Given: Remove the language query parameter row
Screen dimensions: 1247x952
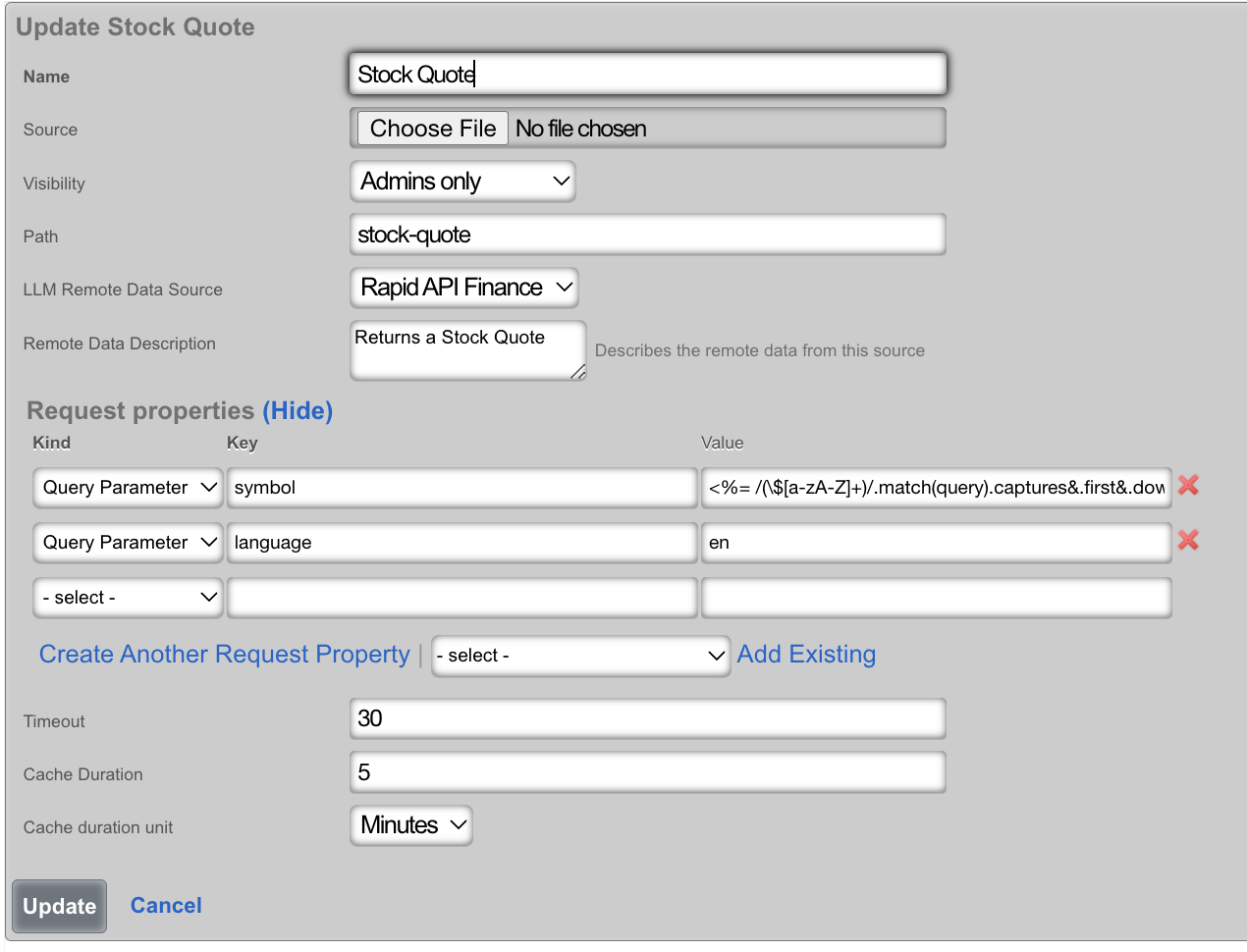Looking at the screenshot, I should [x=1188, y=540].
